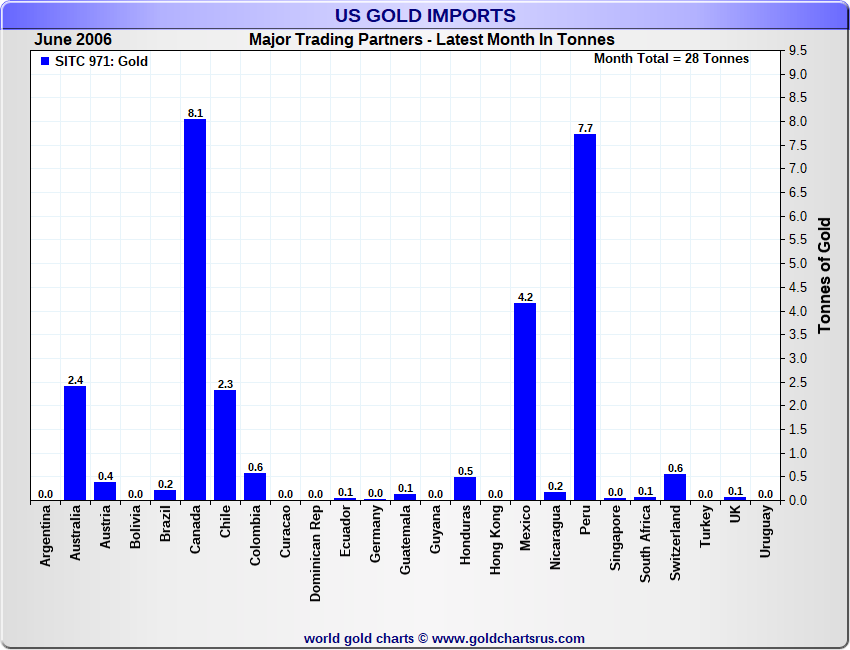Click the 'Guyana' axis label
This screenshot has height=650, width=850.
point(435,530)
